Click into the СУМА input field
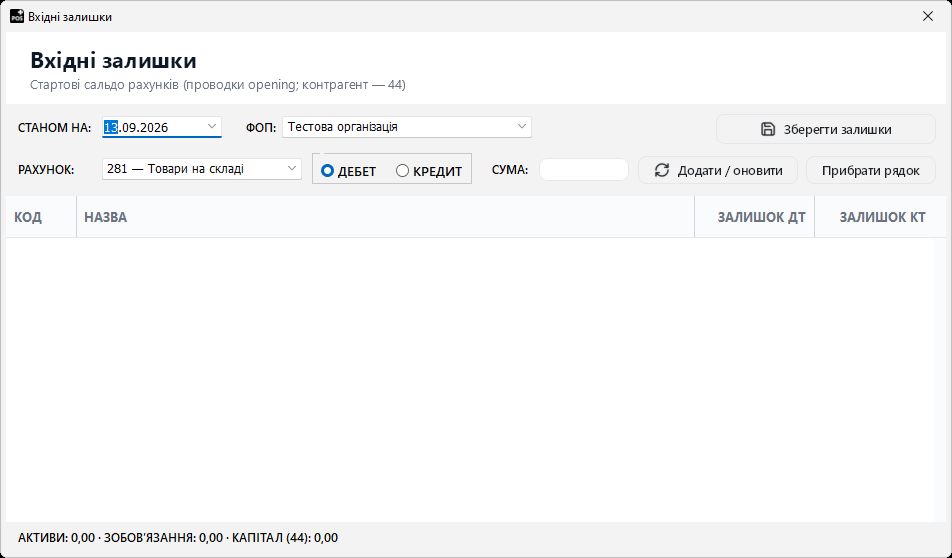The image size is (952, 558). (583, 169)
